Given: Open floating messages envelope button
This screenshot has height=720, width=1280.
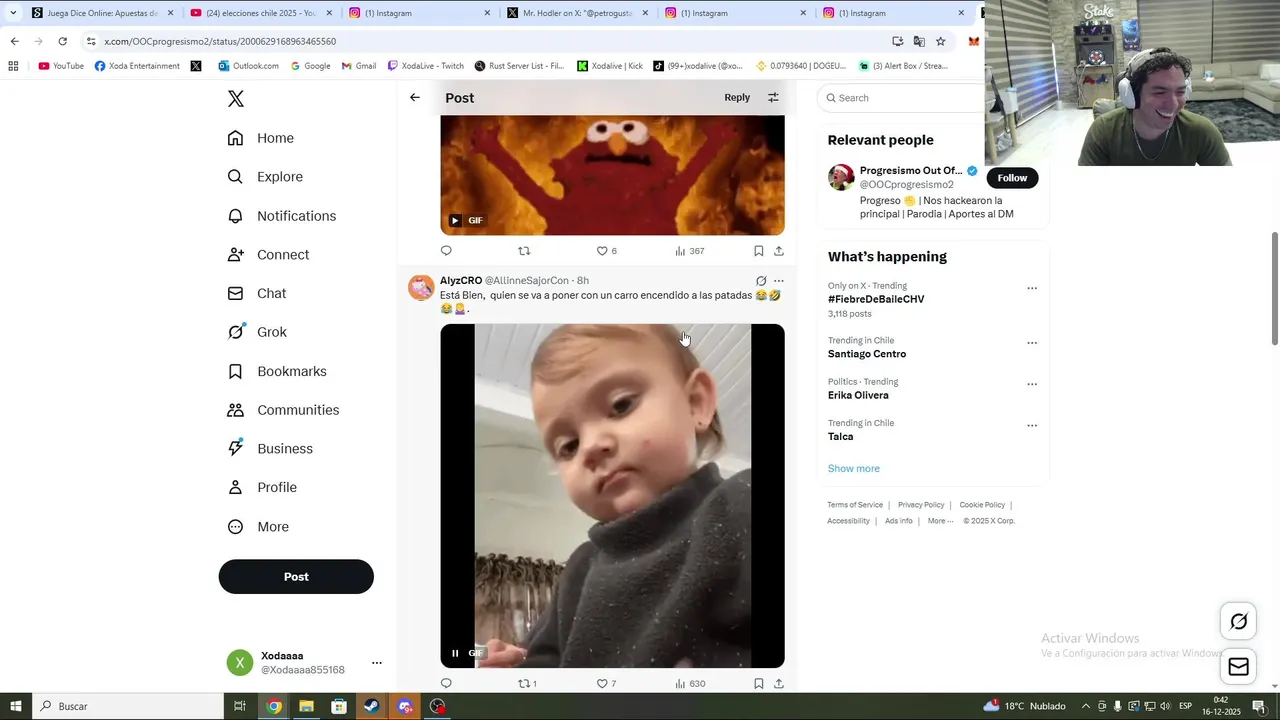Looking at the screenshot, I should (1238, 667).
